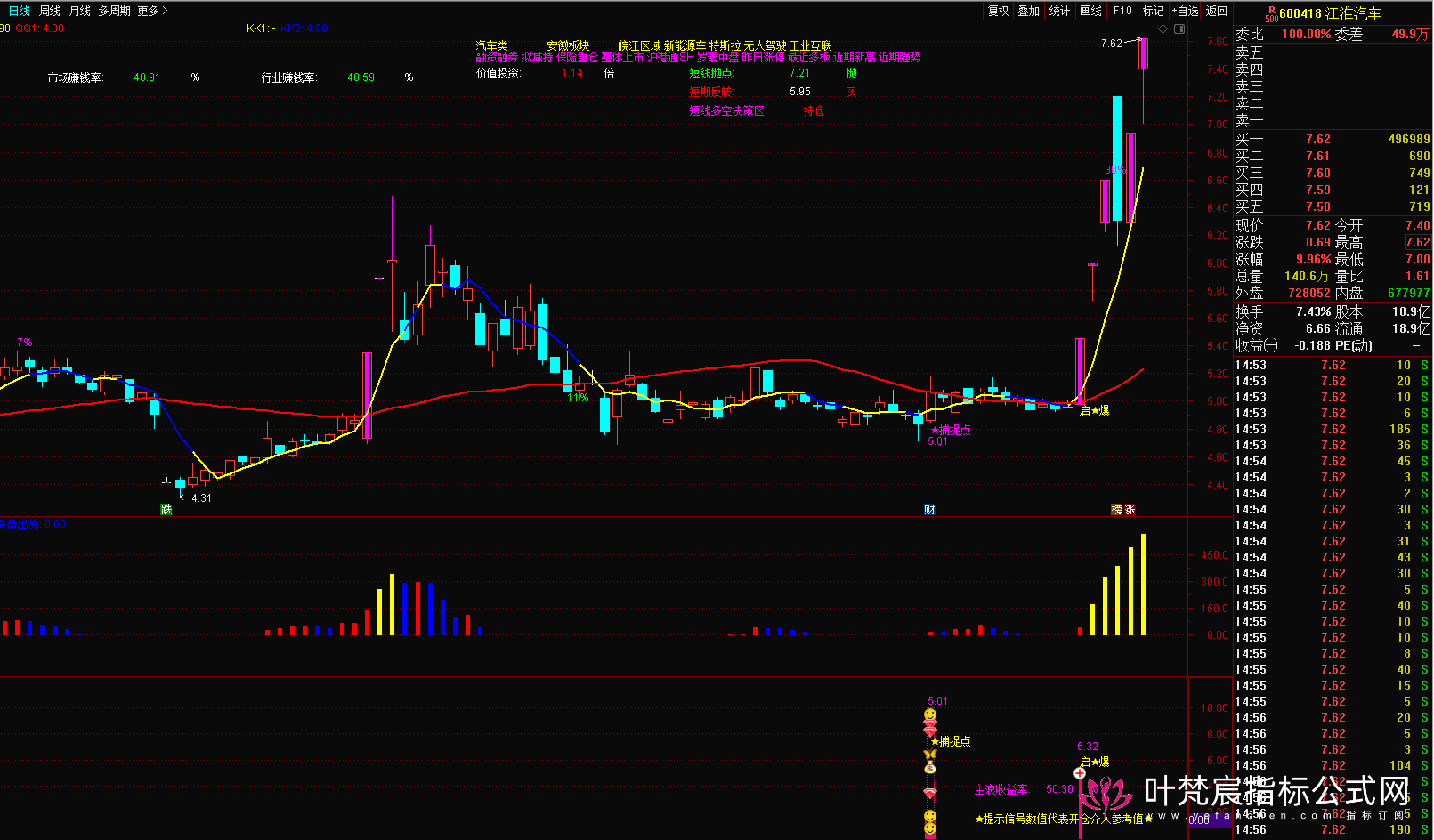Click the green 跌 marker below the chart
The image size is (1434, 840).
[x=166, y=510]
